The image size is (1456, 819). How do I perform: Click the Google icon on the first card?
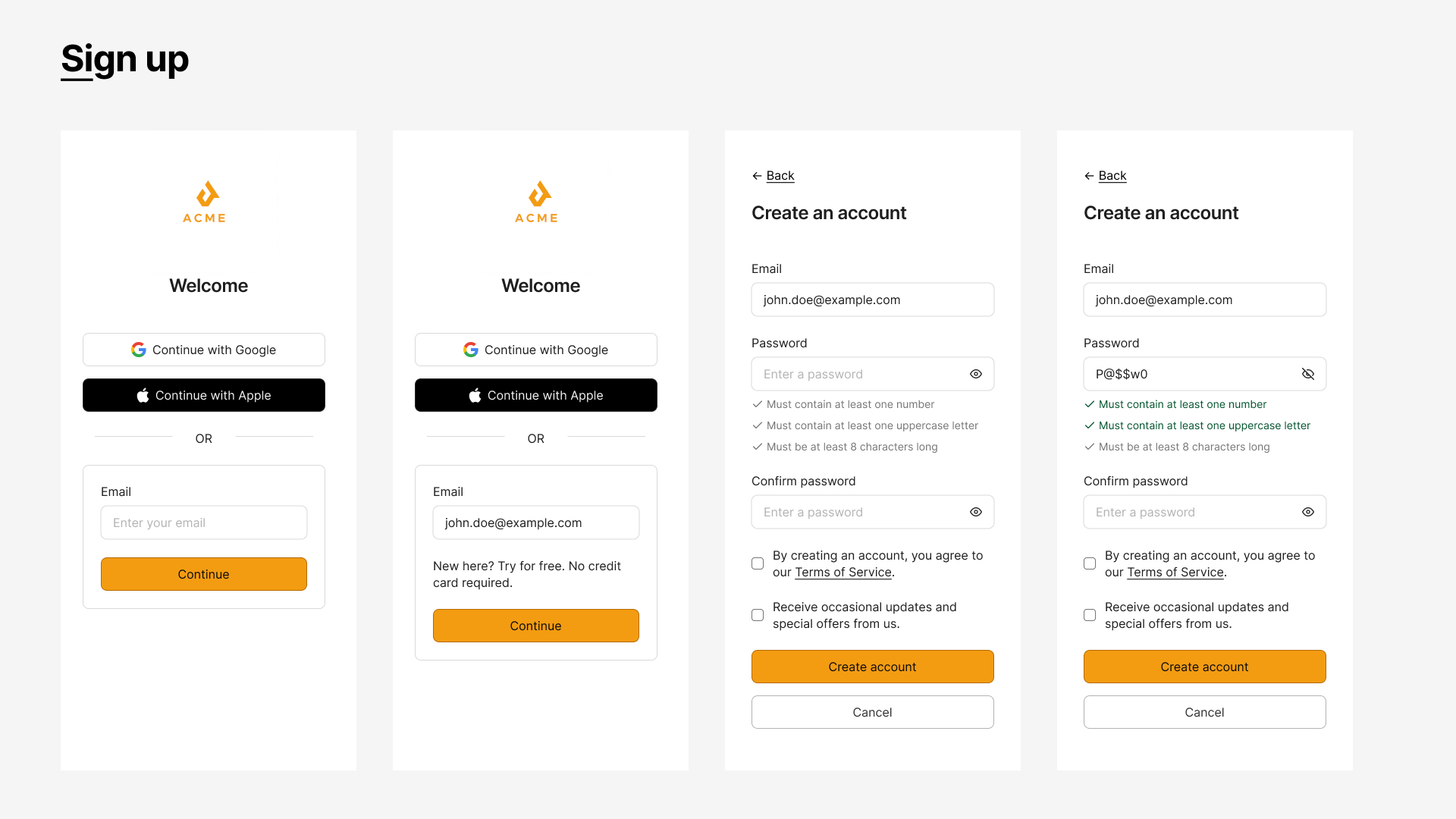pyautogui.click(x=138, y=350)
